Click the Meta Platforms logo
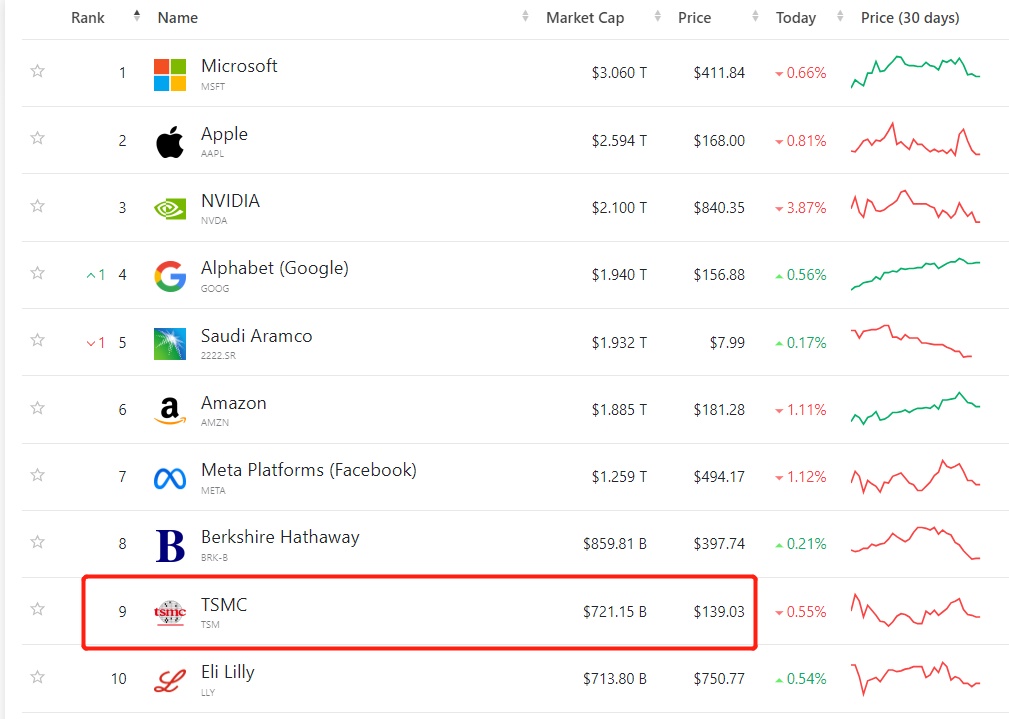The height and width of the screenshot is (719, 1009). pos(170,478)
